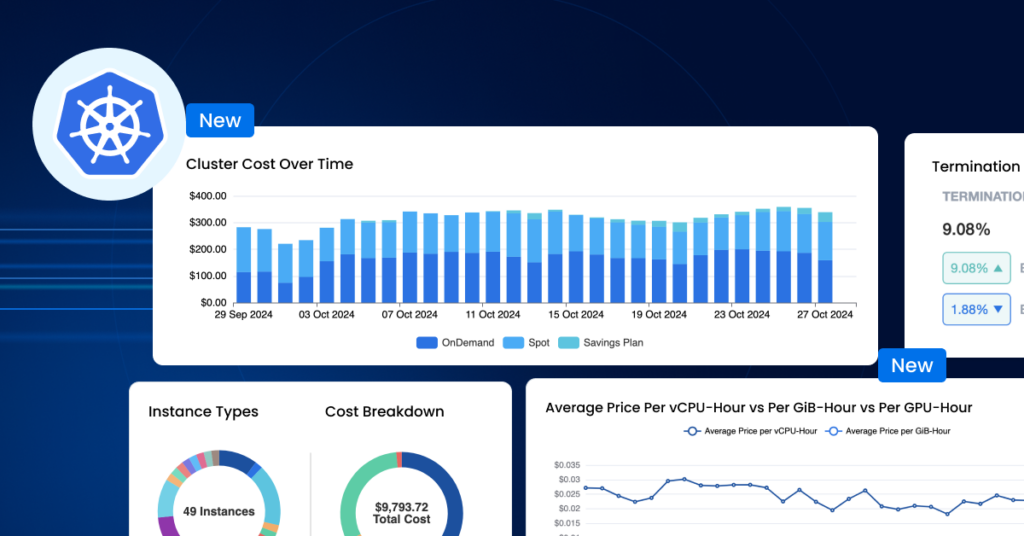The image size is (1024, 536).
Task: Toggle the Spot legend swatch
Action: point(513,343)
